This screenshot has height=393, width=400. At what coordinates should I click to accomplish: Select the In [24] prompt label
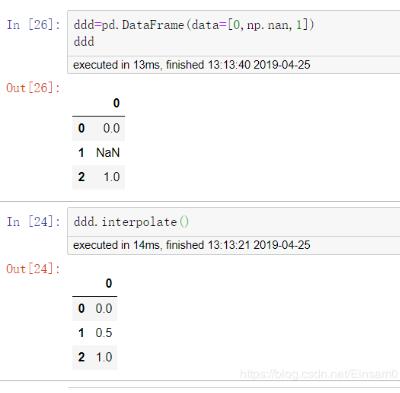(33, 222)
